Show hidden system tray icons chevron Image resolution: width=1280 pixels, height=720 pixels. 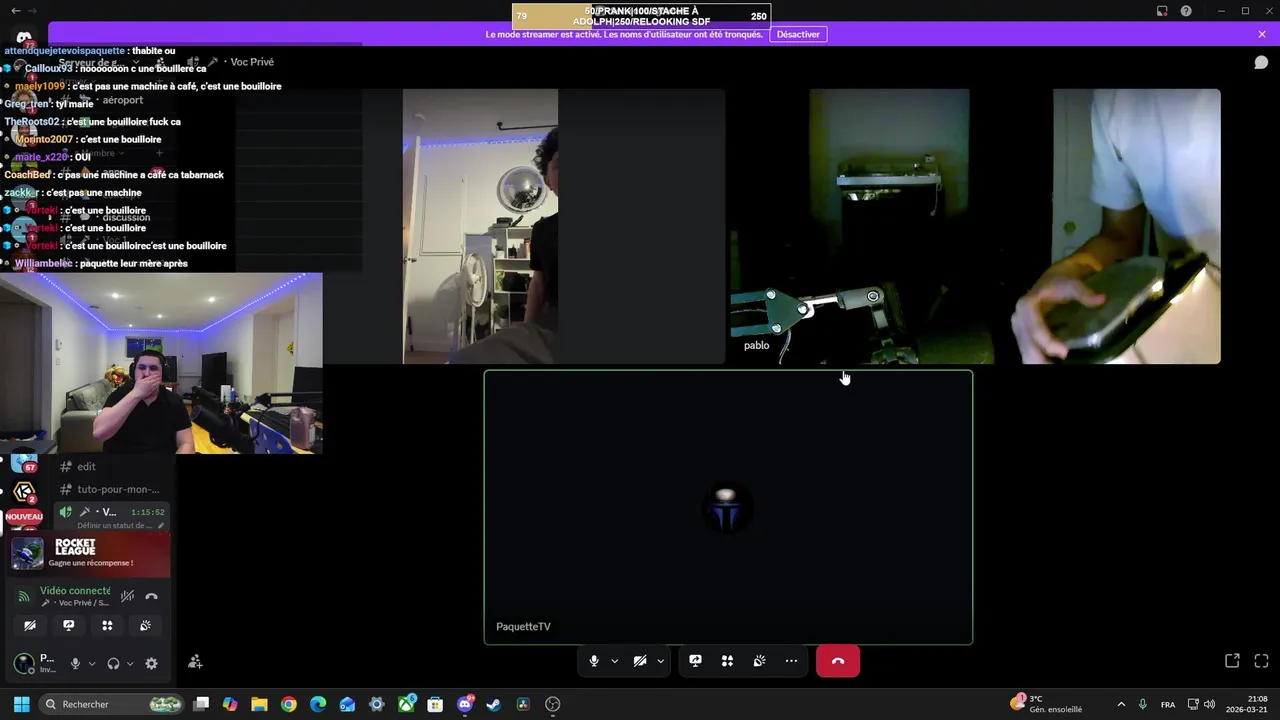click(1120, 704)
